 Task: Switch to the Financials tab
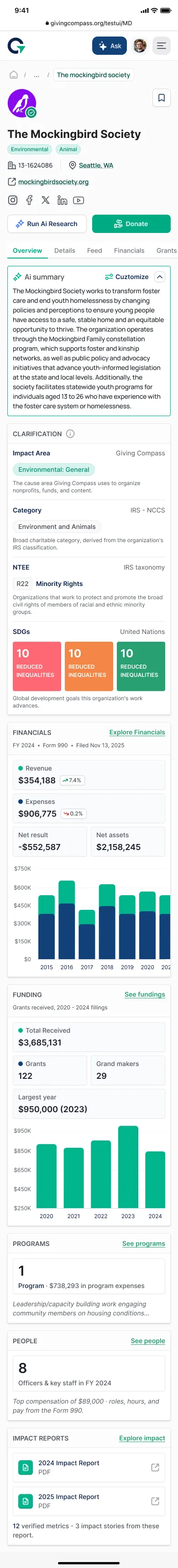tap(130, 251)
